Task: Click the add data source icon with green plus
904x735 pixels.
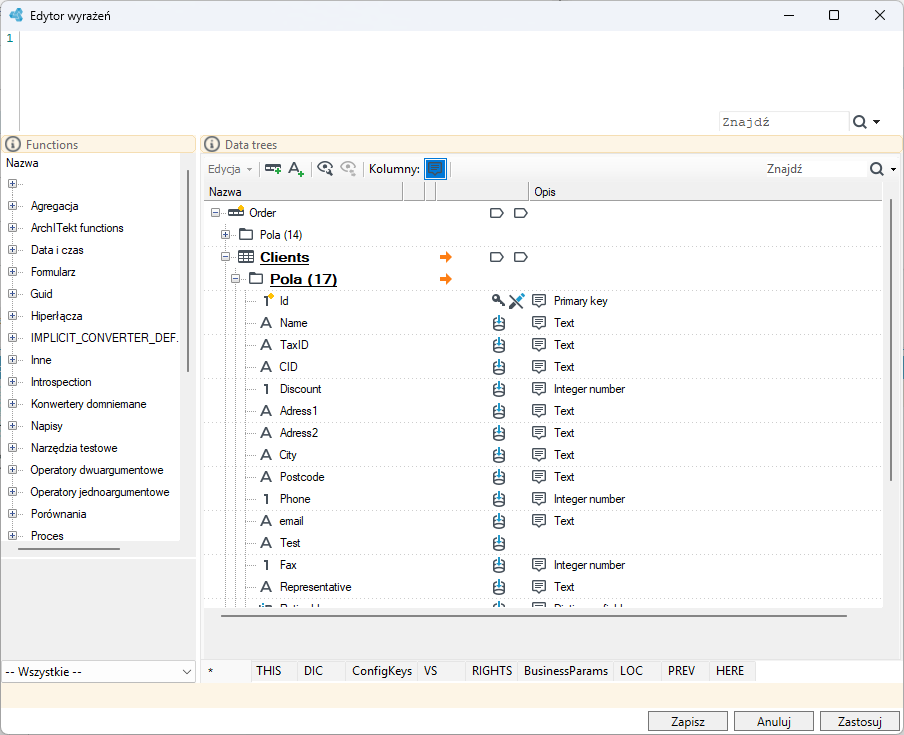Action: (273, 169)
